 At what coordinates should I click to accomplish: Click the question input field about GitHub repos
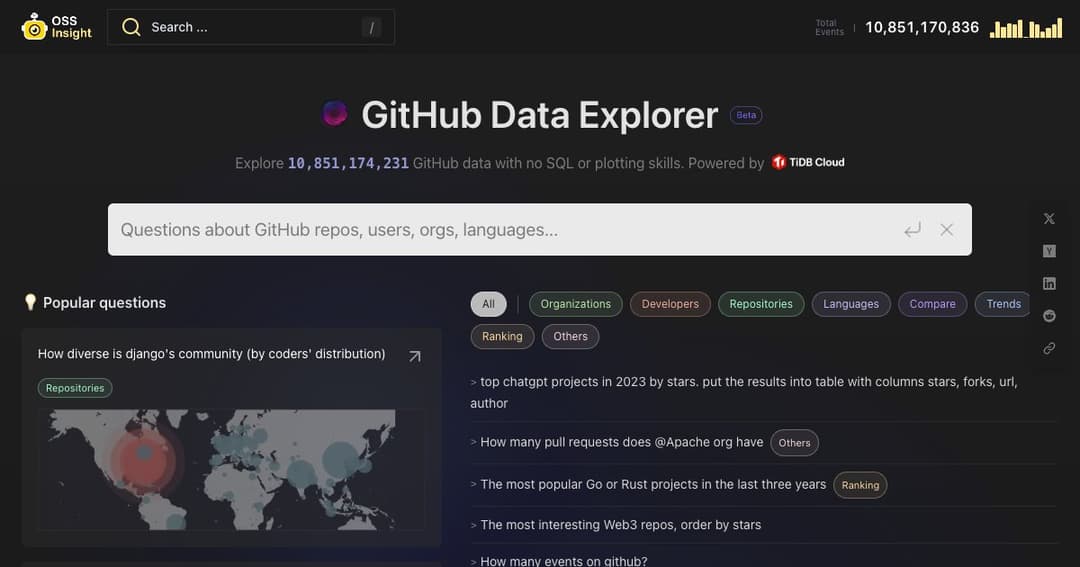pos(539,229)
